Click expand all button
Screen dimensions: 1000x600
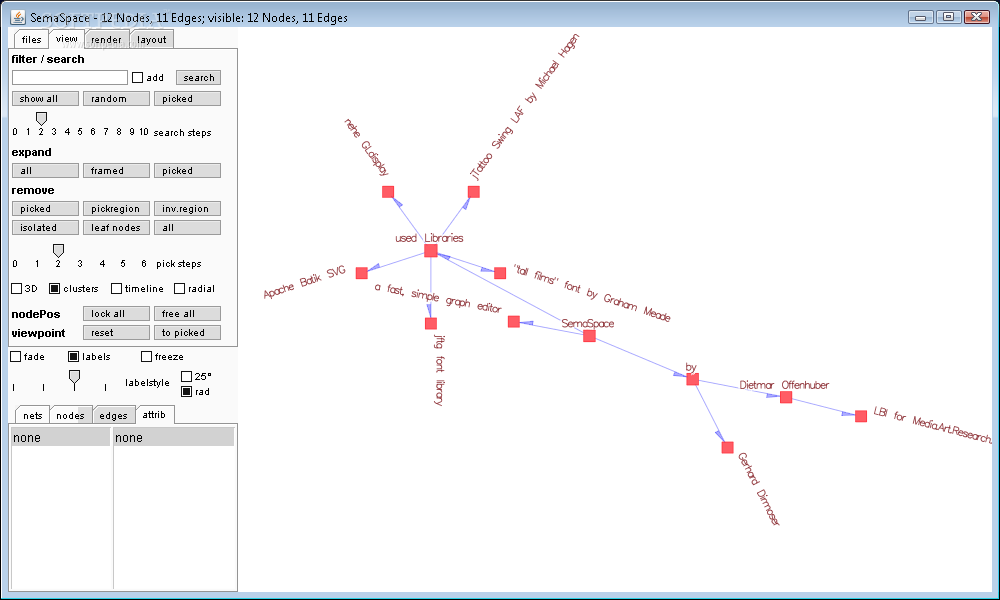pyautogui.click(x=45, y=171)
